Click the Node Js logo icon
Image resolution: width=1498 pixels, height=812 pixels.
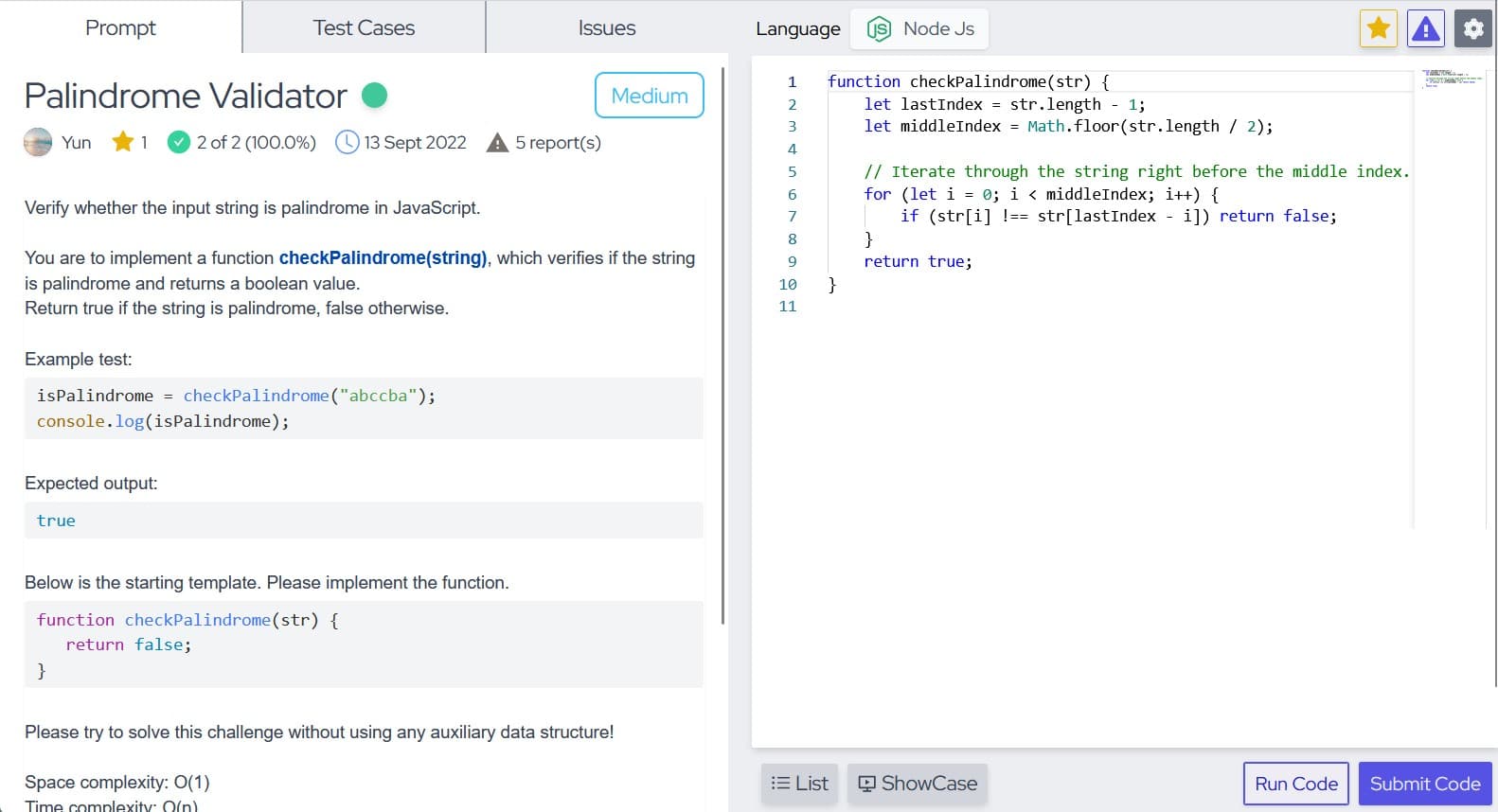(879, 28)
